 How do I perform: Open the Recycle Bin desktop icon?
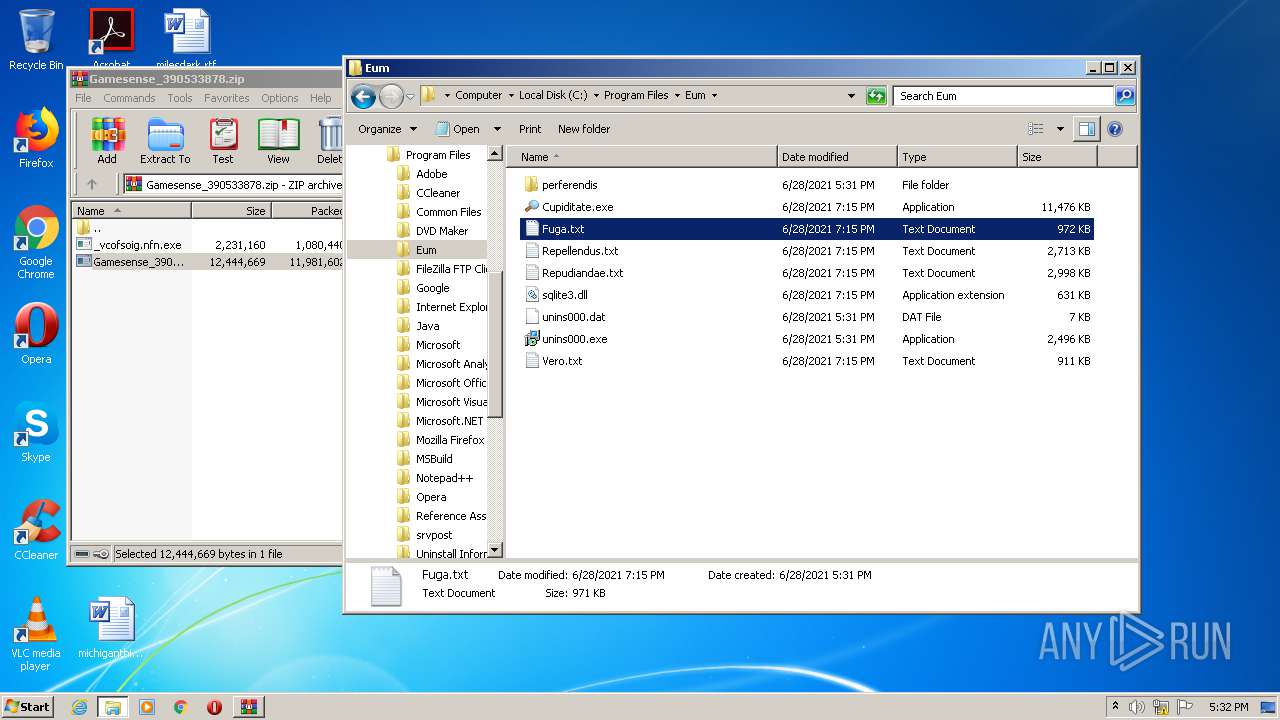point(36,40)
